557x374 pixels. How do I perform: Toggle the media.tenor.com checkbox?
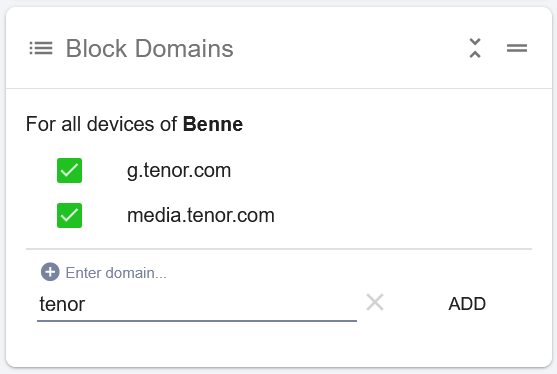(69, 216)
